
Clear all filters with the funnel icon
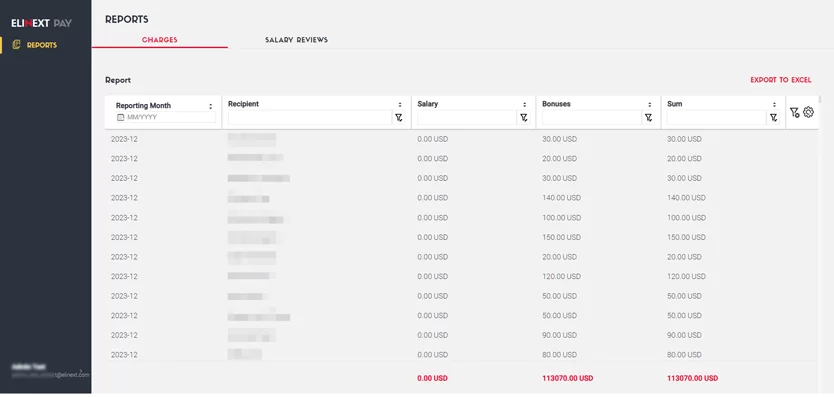(x=795, y=112)
